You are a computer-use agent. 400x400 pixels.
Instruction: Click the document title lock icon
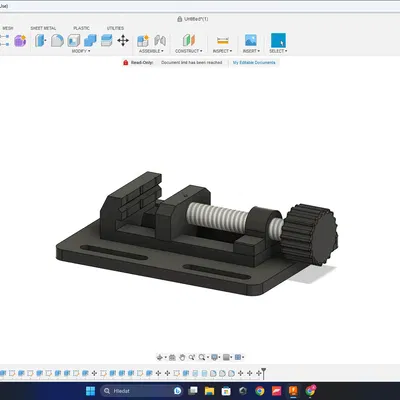(180, 19)
